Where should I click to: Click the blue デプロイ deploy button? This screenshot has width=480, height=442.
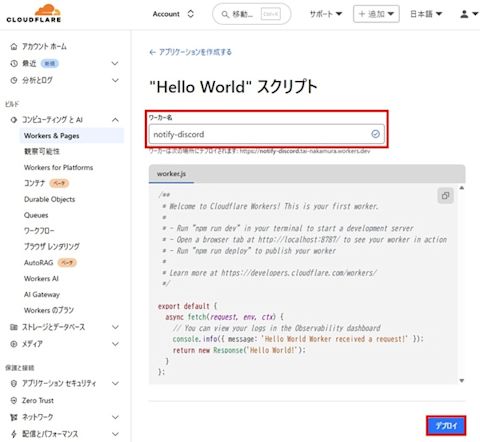[446, 426]
